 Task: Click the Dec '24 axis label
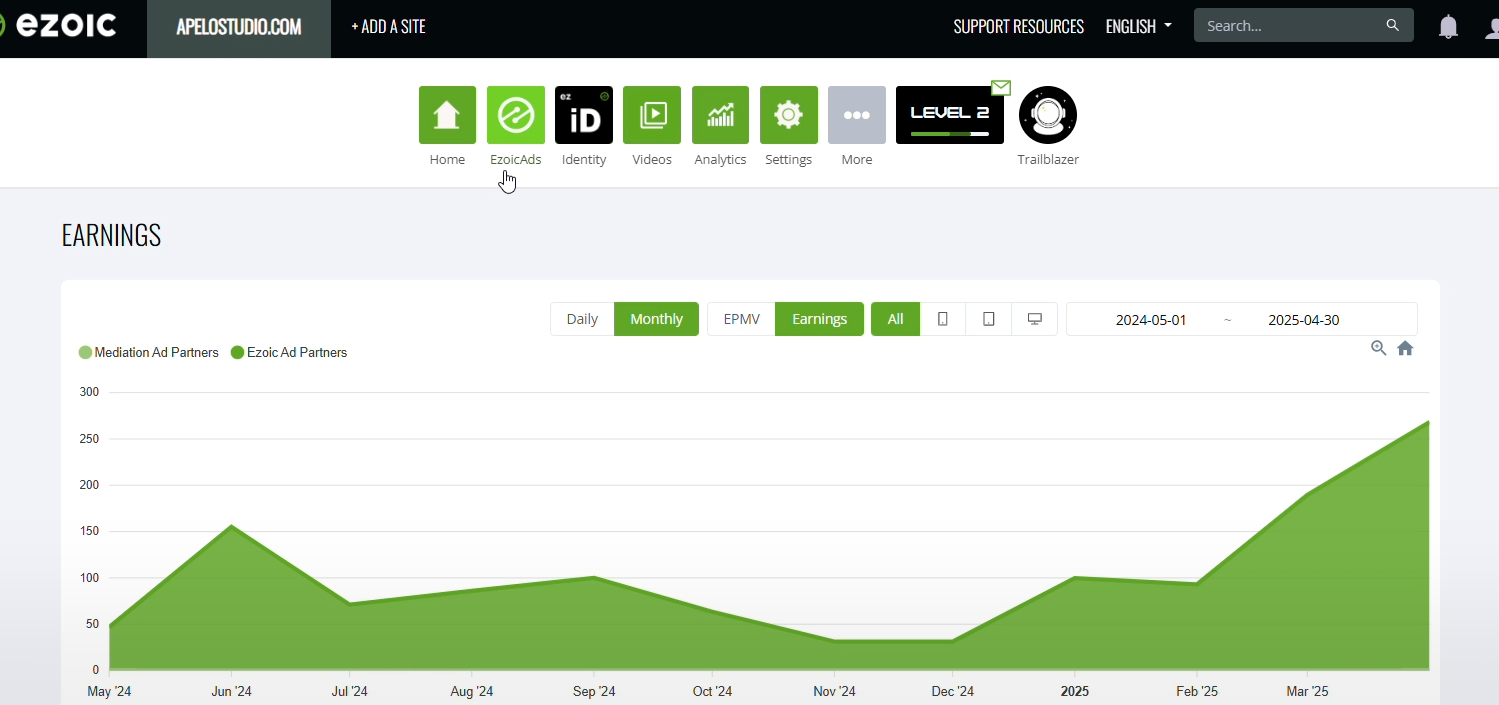953,691
